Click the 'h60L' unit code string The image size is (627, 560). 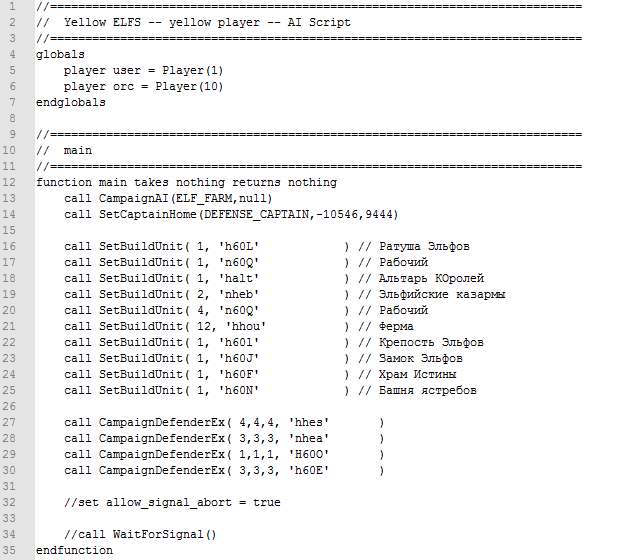239,246
